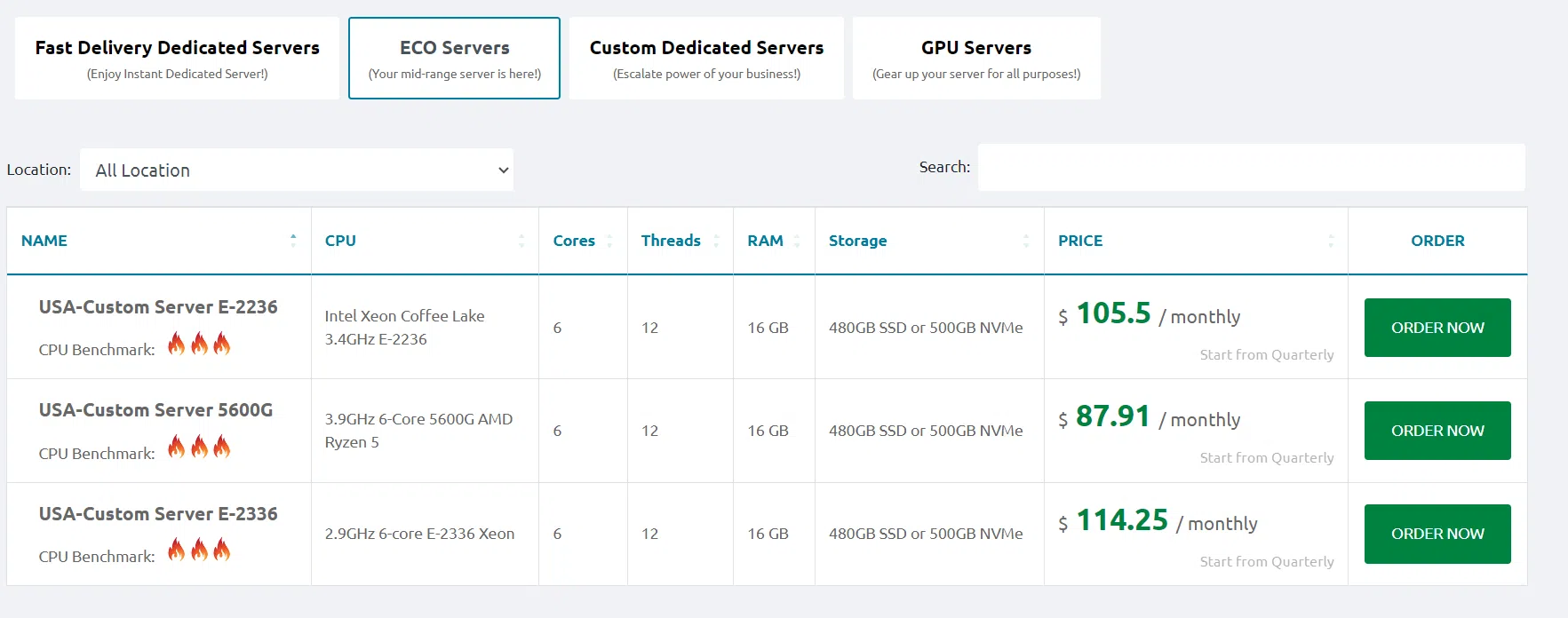Screen dimensions: 1568x618
Task: Sort by Cores column arrows
Action: [x=609, y=241]
